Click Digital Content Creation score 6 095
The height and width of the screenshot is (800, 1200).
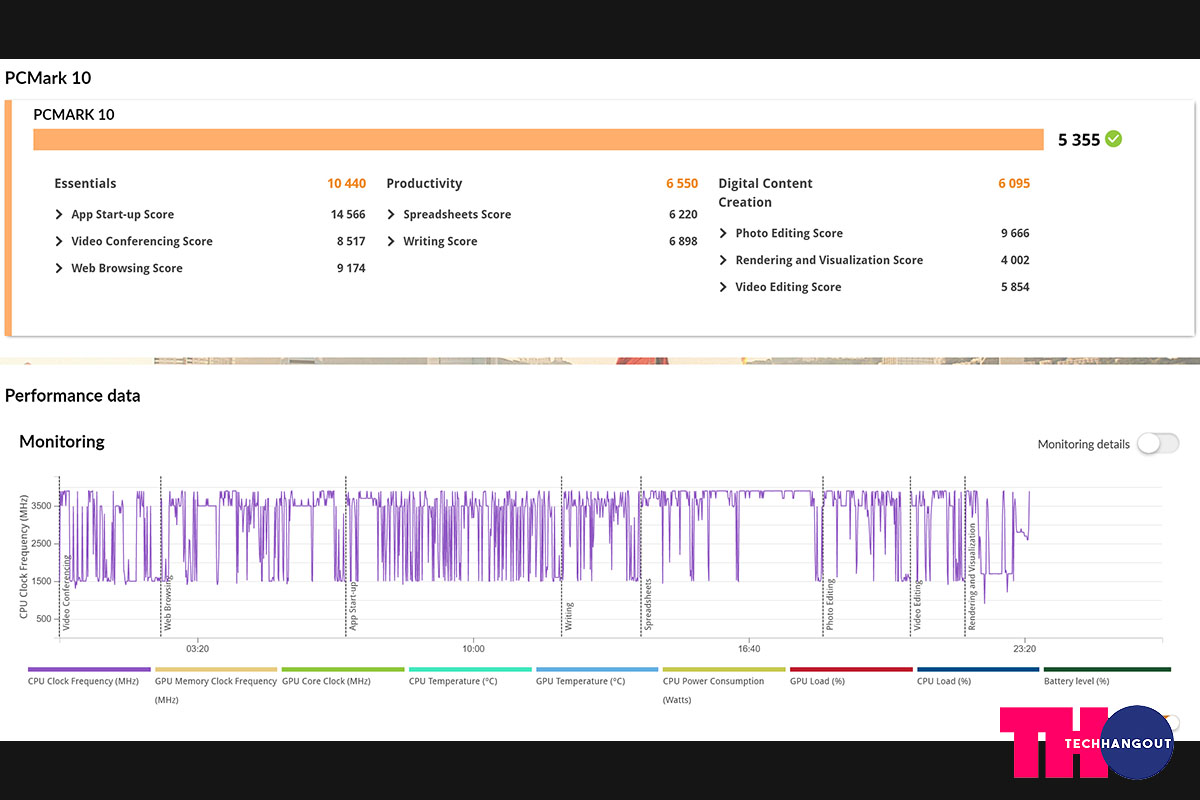click(1014, 184)
